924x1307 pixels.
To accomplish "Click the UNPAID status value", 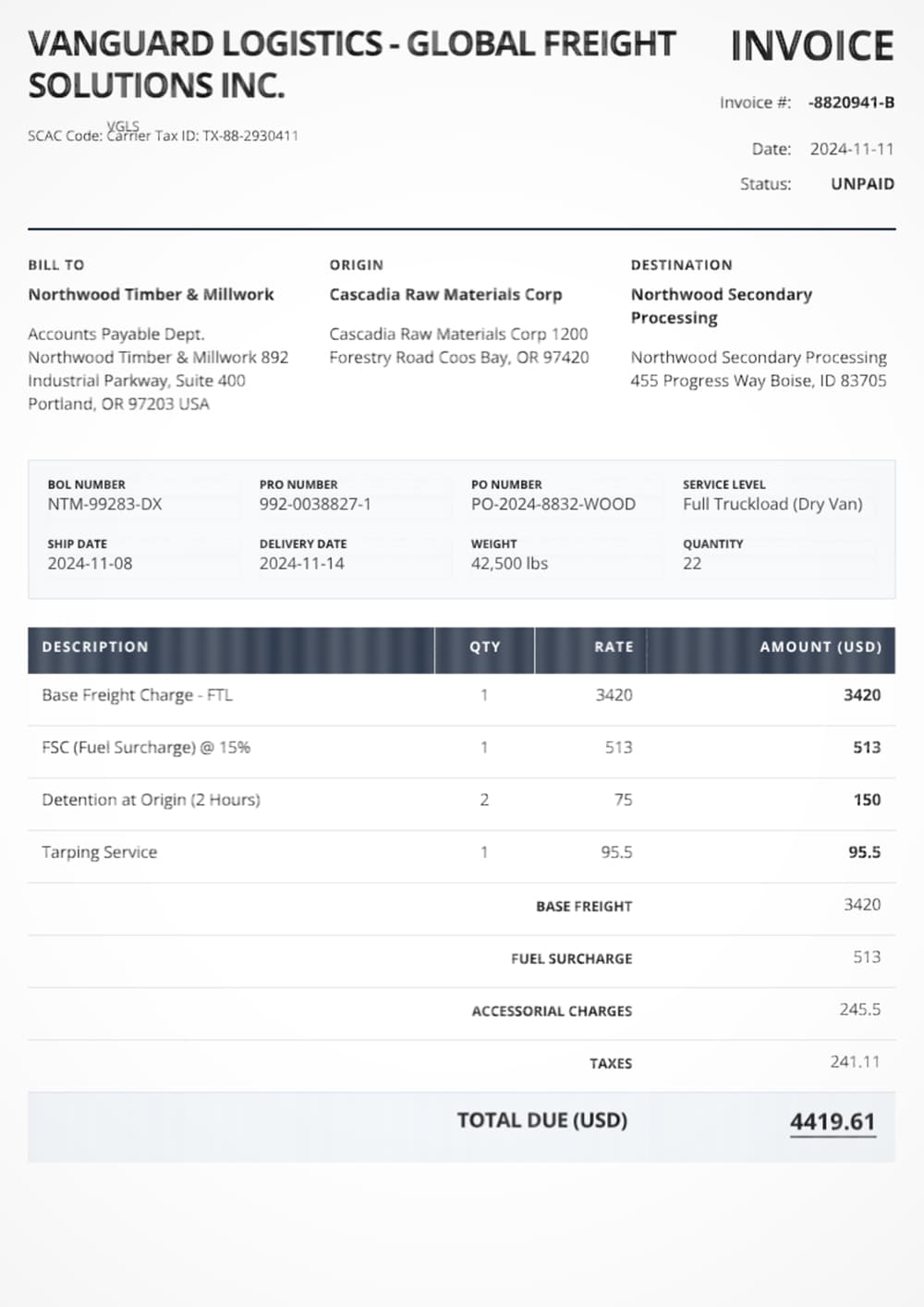I will coord(862,184).
